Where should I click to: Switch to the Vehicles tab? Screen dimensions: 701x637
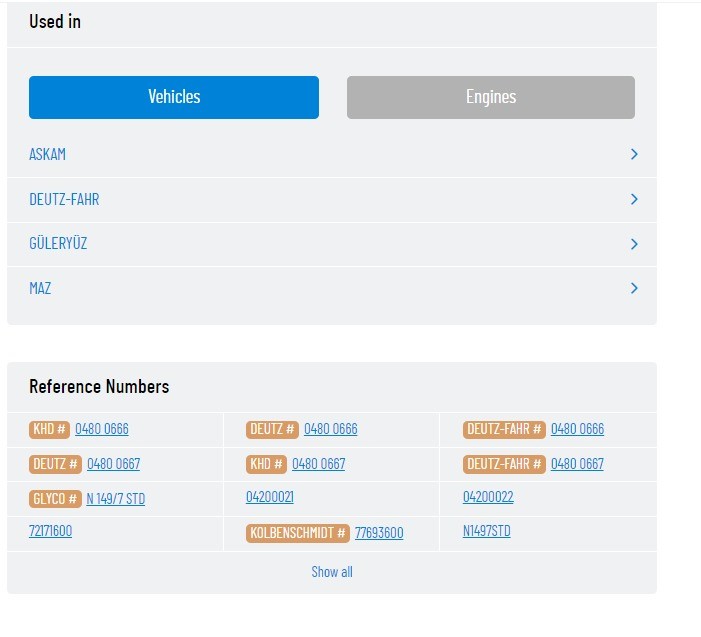(174, 97)
